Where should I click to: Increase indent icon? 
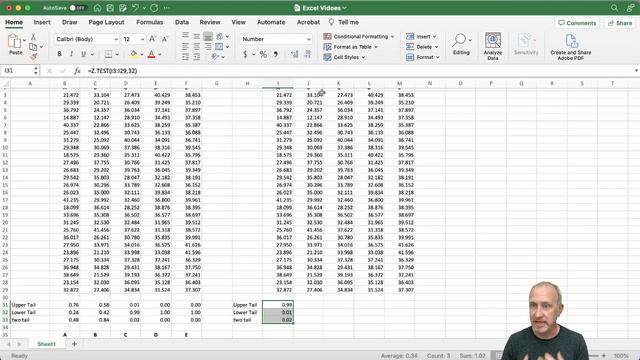(197, 57)
